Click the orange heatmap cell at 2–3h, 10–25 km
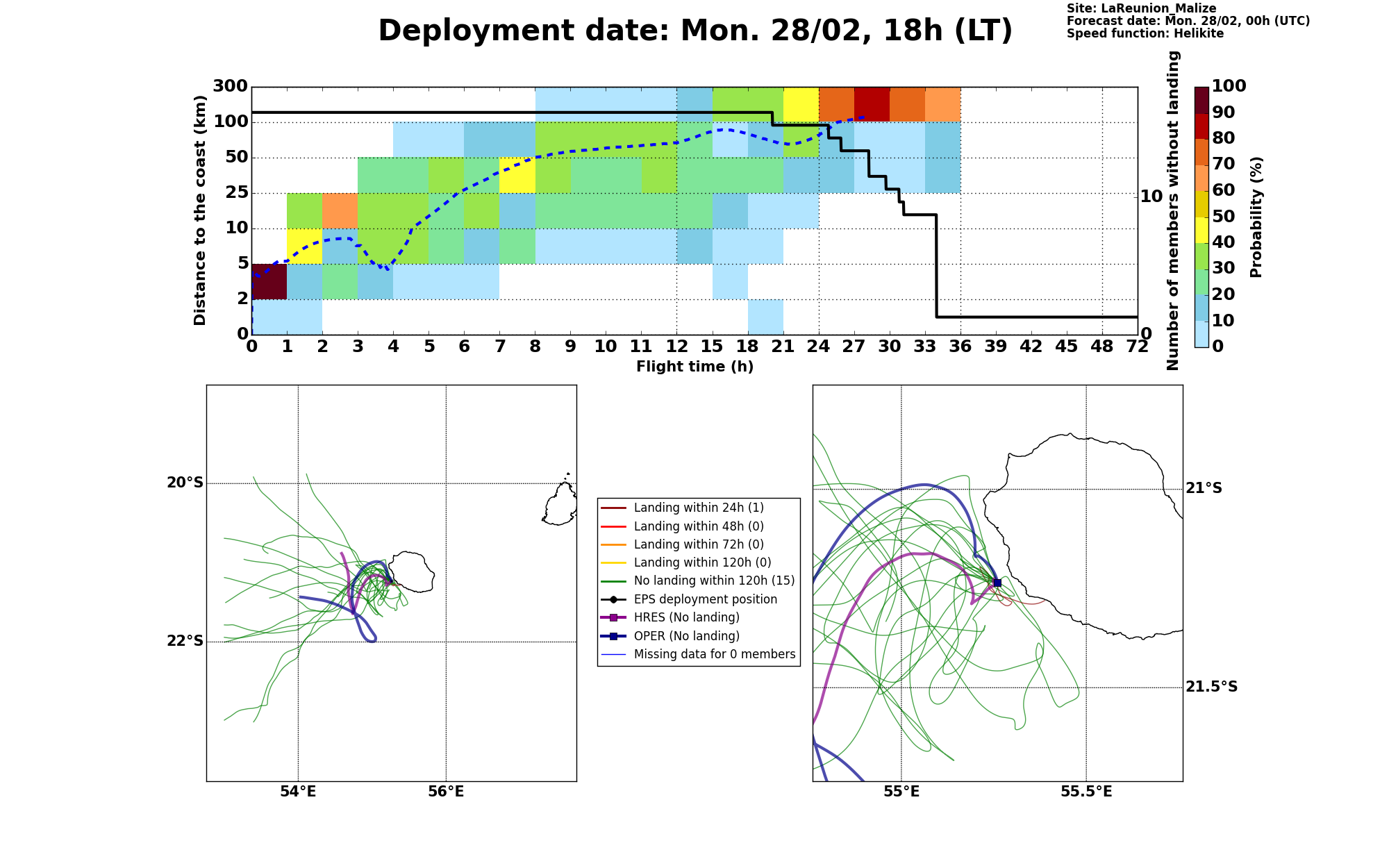The width and height of the screenshot is (1389, 868). 340,211
